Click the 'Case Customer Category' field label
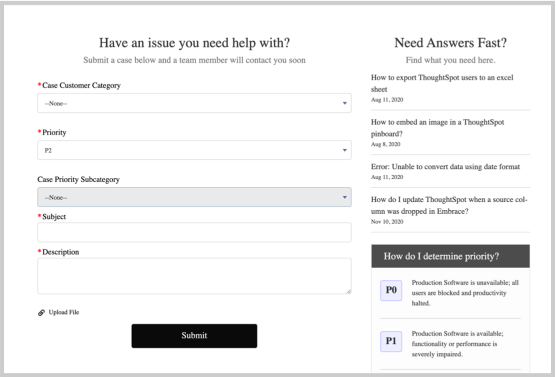Viewport: 556px width, 377px height. (x=81, y=85)
